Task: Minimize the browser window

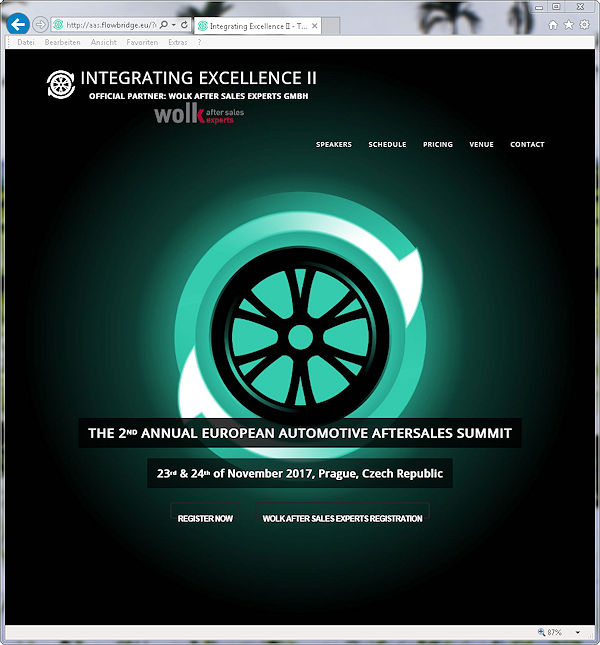Action: 539,7
